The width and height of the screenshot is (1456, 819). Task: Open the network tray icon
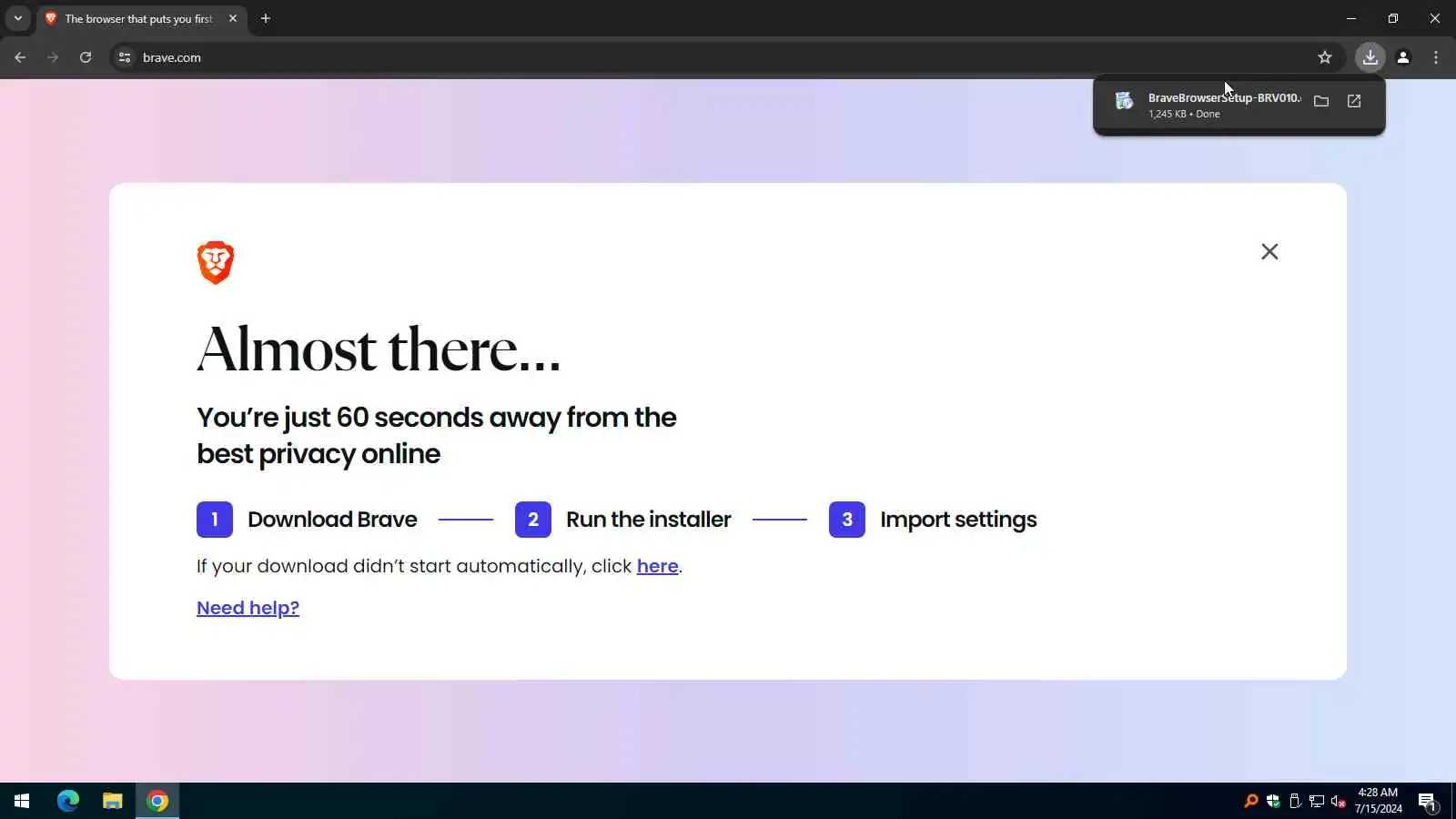tap(1317, 801)
